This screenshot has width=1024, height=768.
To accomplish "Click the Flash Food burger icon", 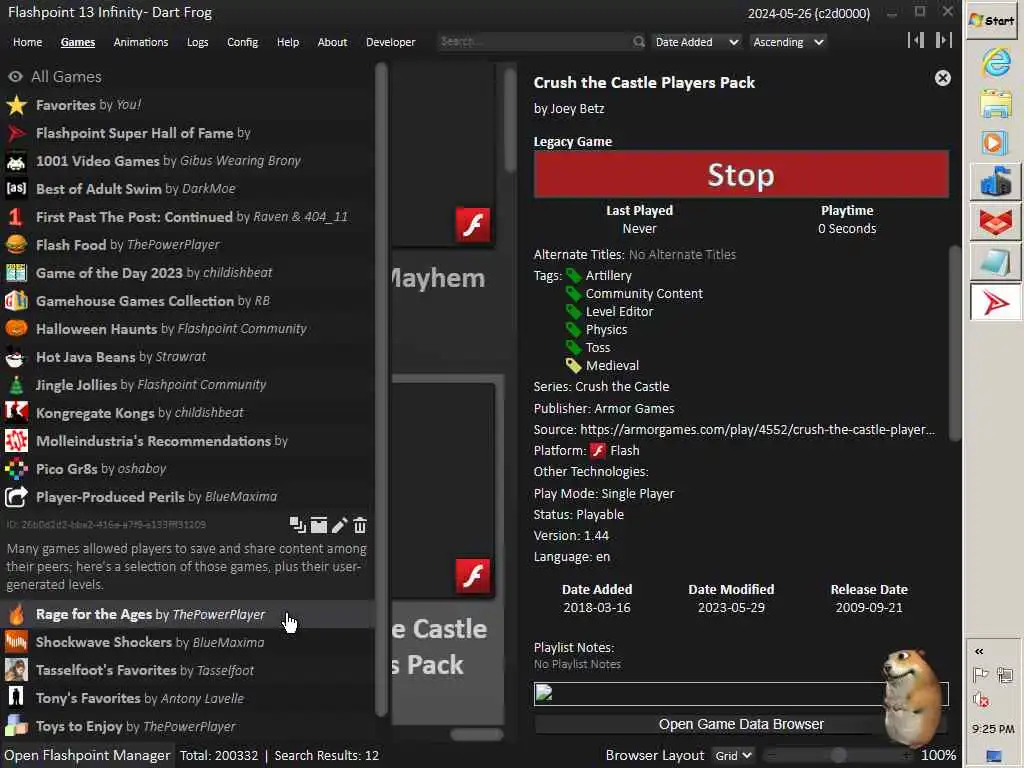I will [x=16, y=245].
